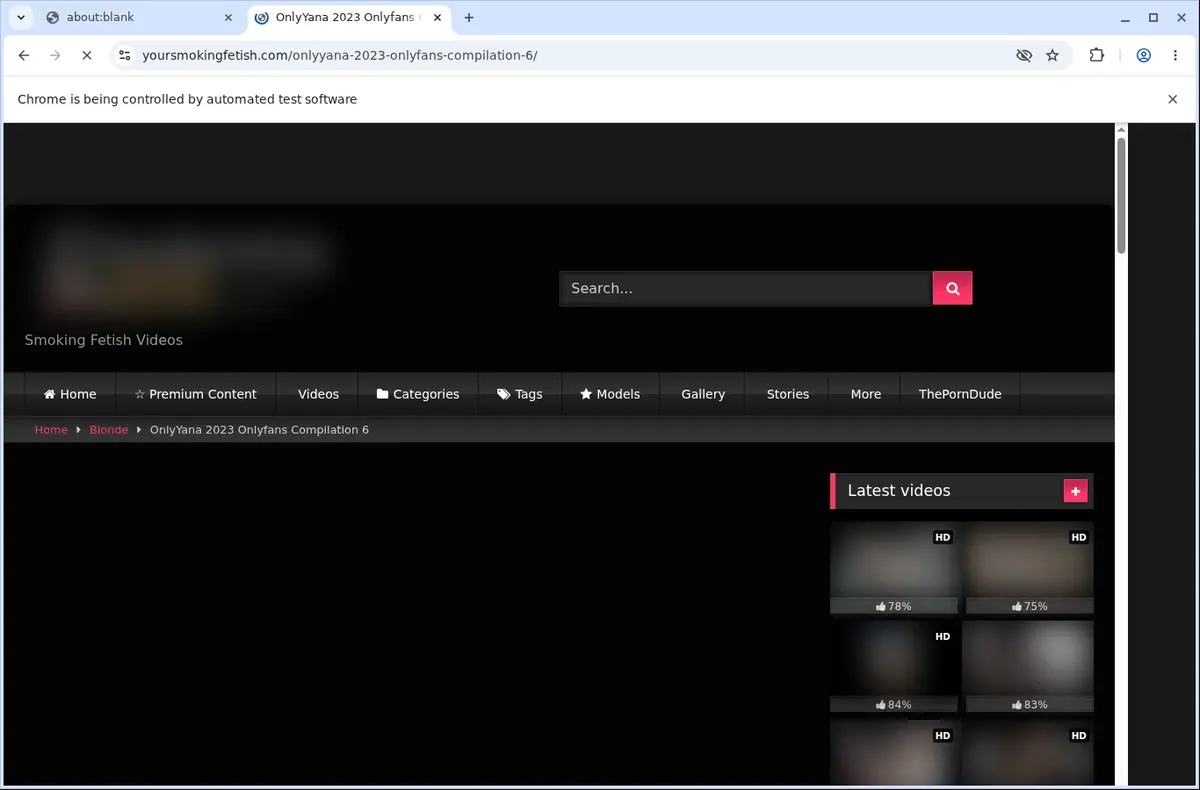Bookmark this page with the star

1052,56
